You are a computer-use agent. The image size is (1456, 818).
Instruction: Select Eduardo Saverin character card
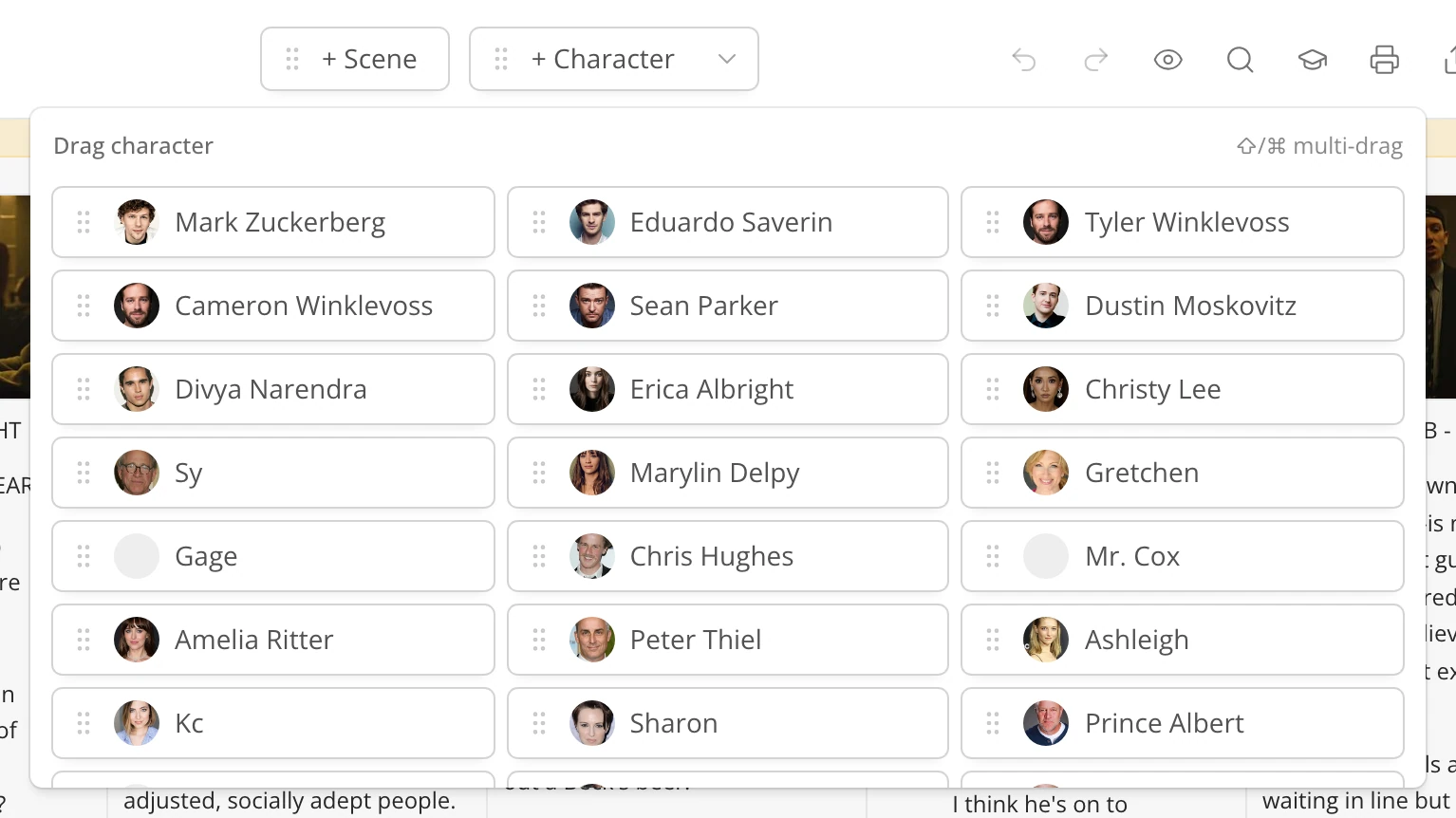pyautogui.click(x=728, y=222)
